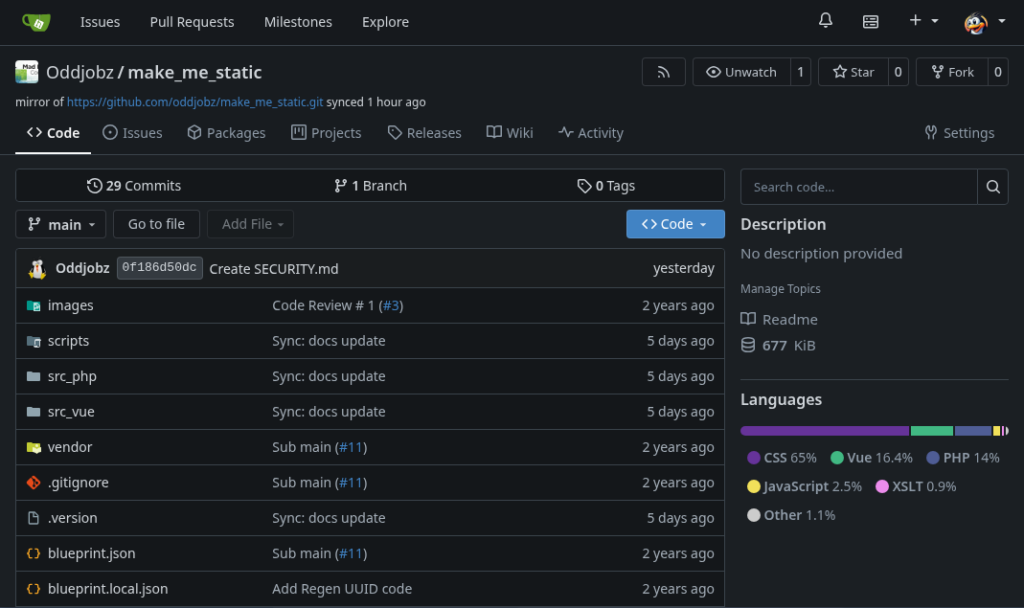Open the blue Code clone dropdown
This screenshot has height=608, width=1024.
(x=675, y=224)
